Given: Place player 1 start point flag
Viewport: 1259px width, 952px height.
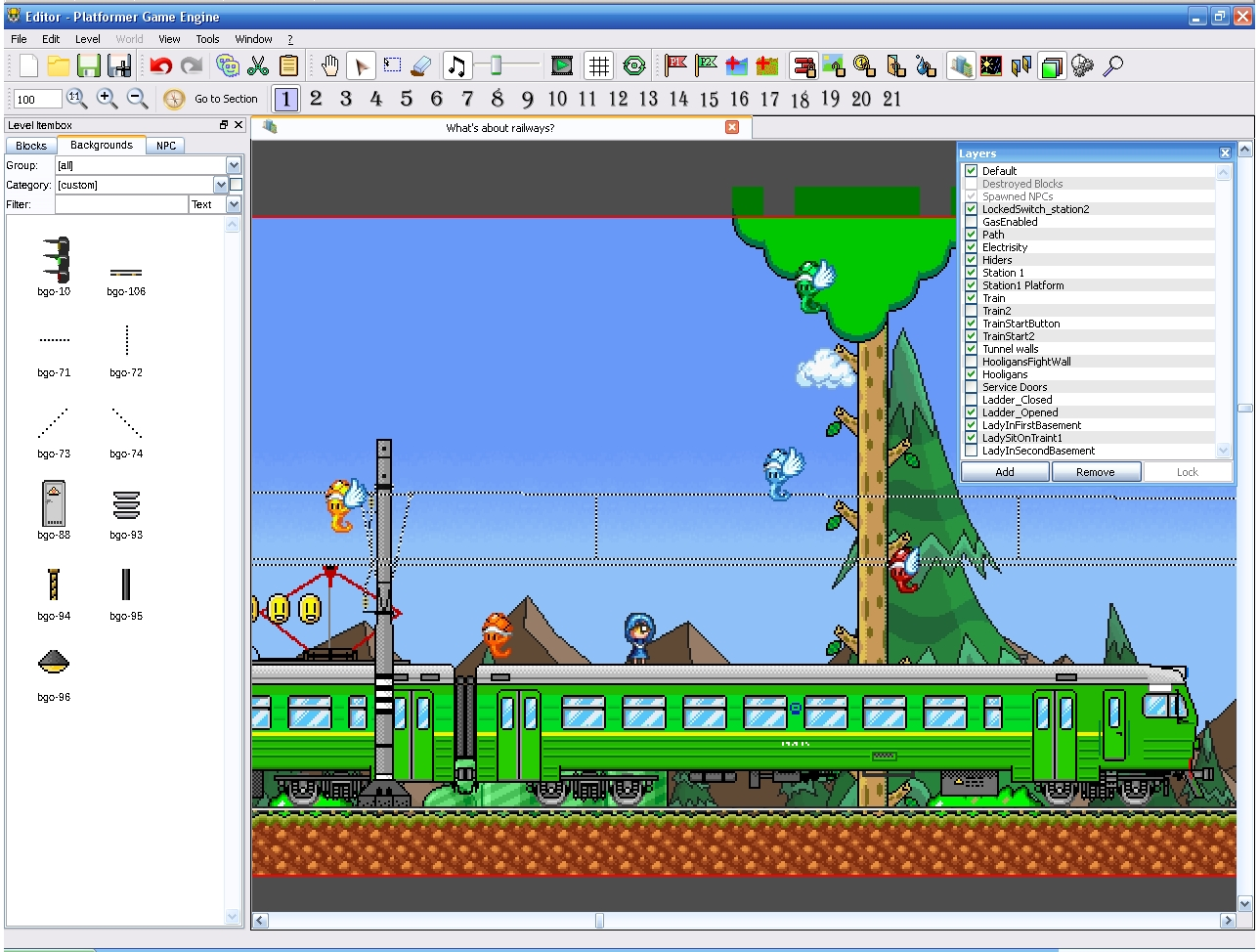Looking at the screenshot, I should click(x=675, y=65).
